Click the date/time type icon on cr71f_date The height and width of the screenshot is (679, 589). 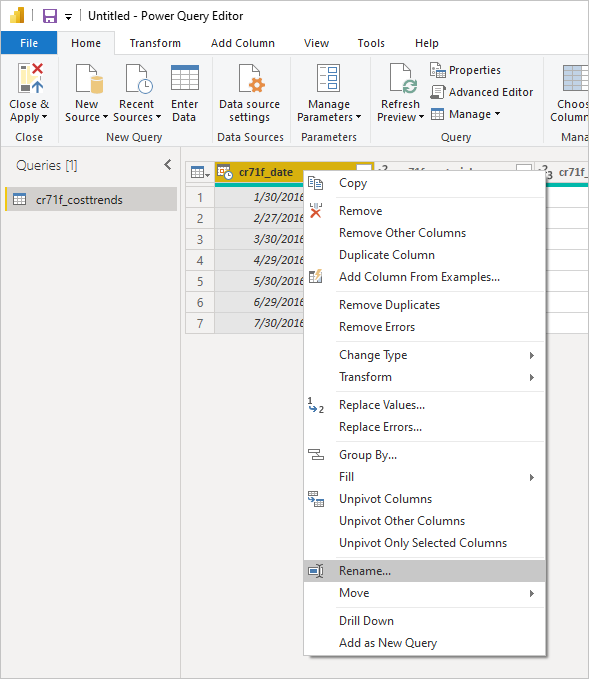pos(225,172)
